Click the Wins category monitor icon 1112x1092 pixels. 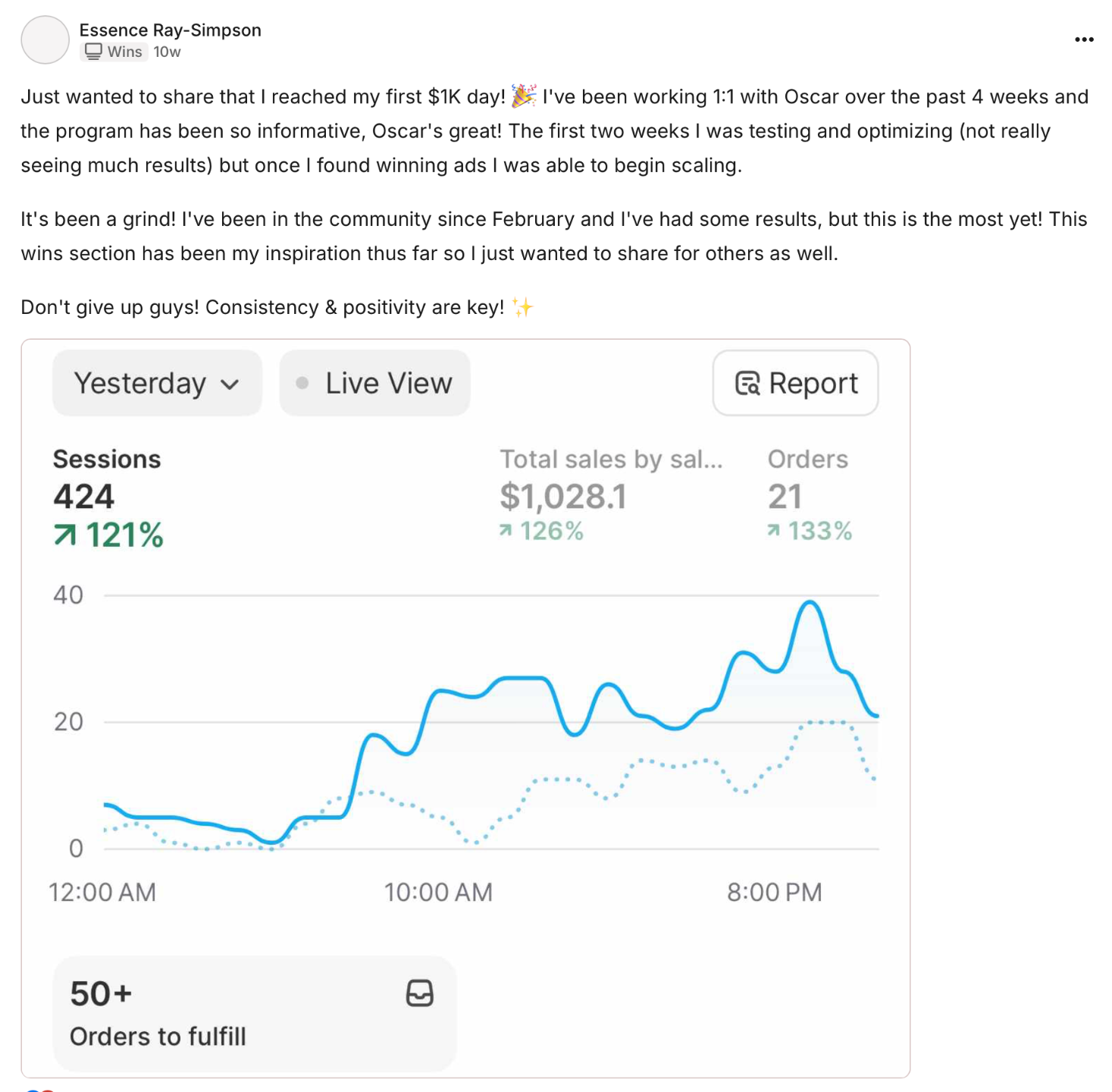click(x=93, y=52)
